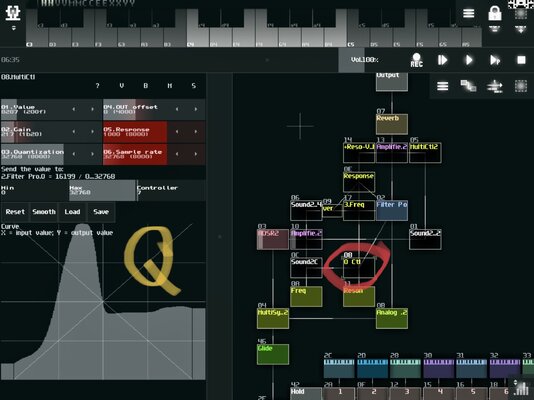The image size is (534, 400).
Task: Click the play-from-beginning bar icon
Action: [442, 60]
